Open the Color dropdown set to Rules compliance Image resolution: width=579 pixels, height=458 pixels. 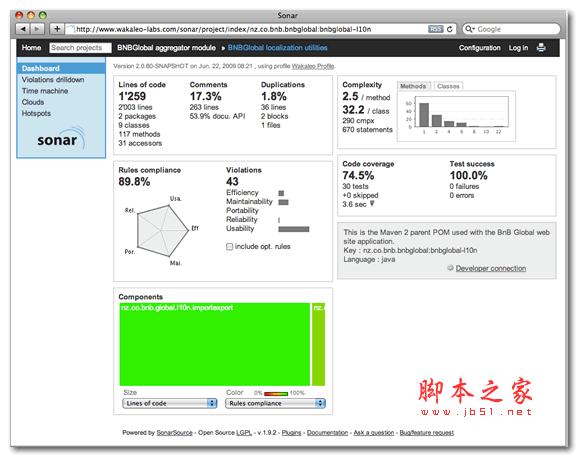point(275,403)
